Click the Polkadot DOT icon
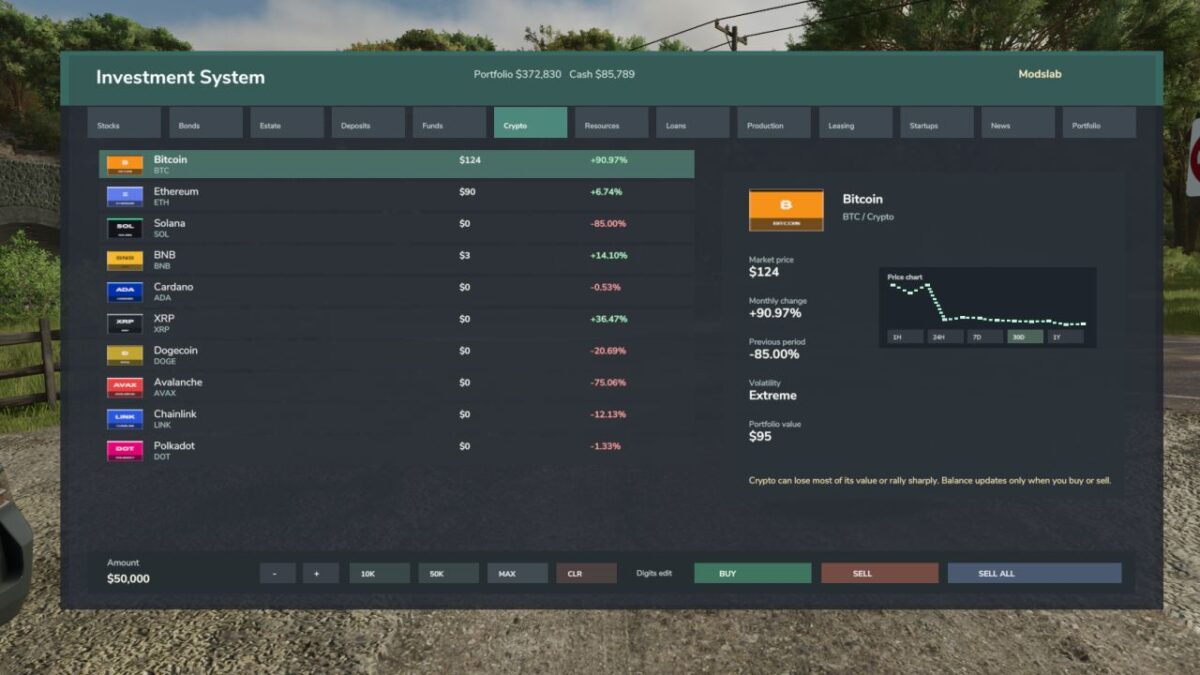 click(x=125, y=451)
